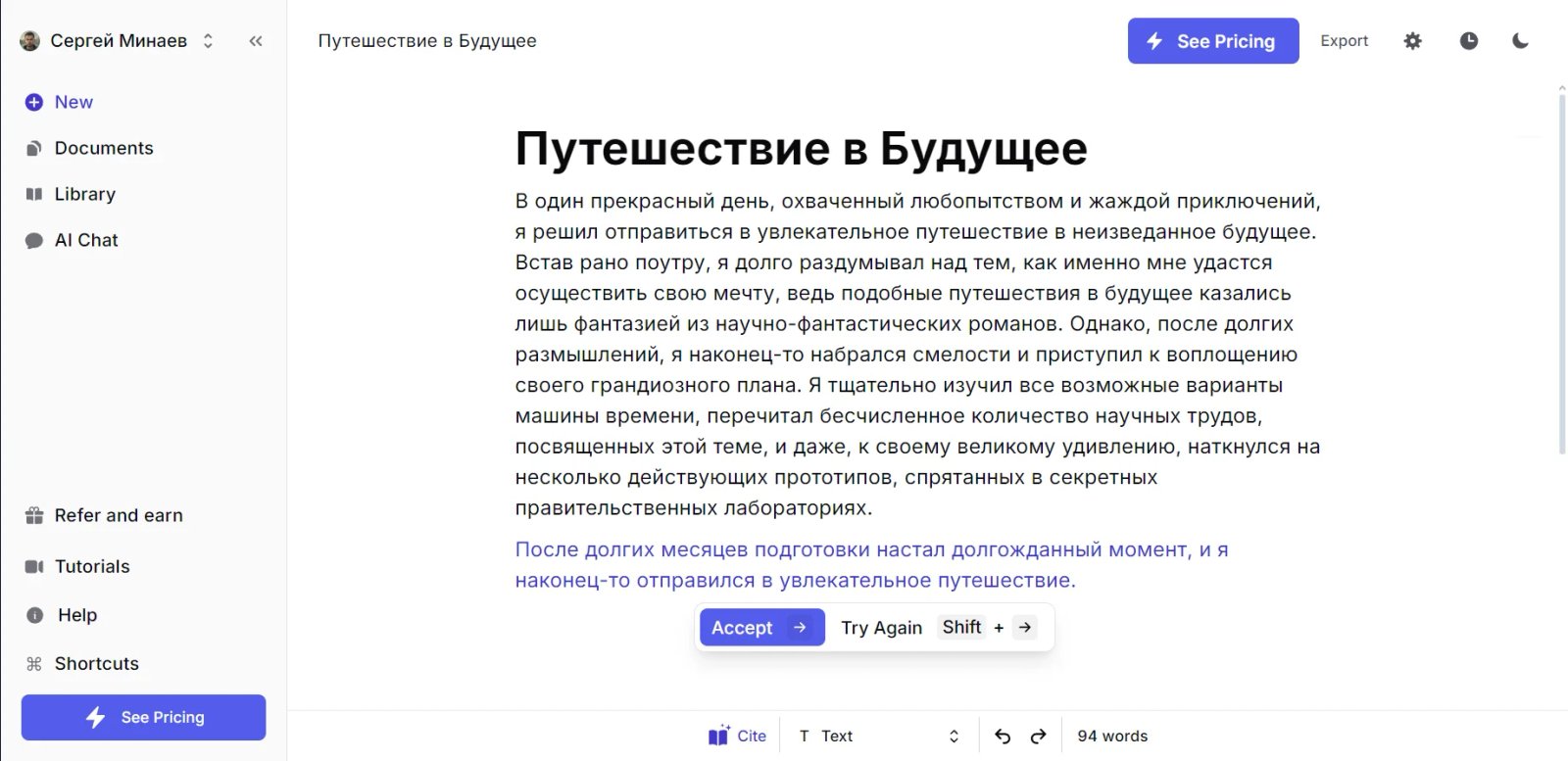1568x761 pixels.
Task: Click the Help info icon
Action: tap(35, 615)
